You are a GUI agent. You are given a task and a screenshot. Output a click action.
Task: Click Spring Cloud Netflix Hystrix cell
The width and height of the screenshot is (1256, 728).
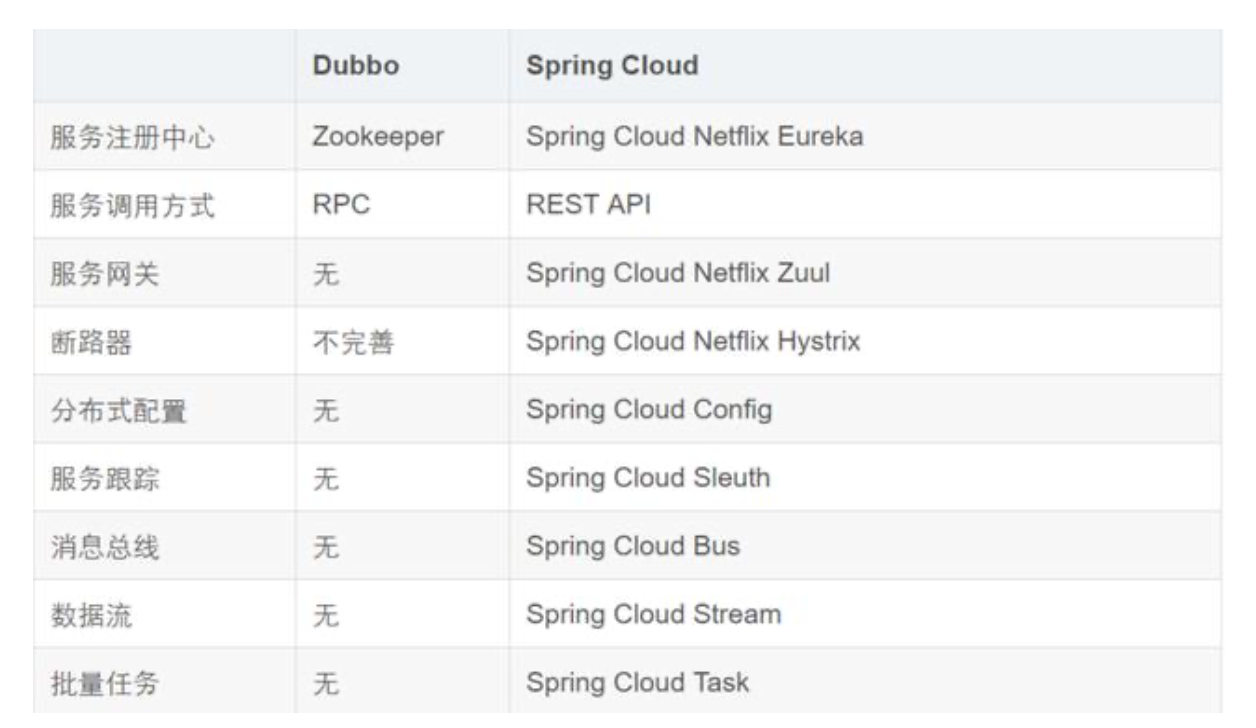click(693, 341)
